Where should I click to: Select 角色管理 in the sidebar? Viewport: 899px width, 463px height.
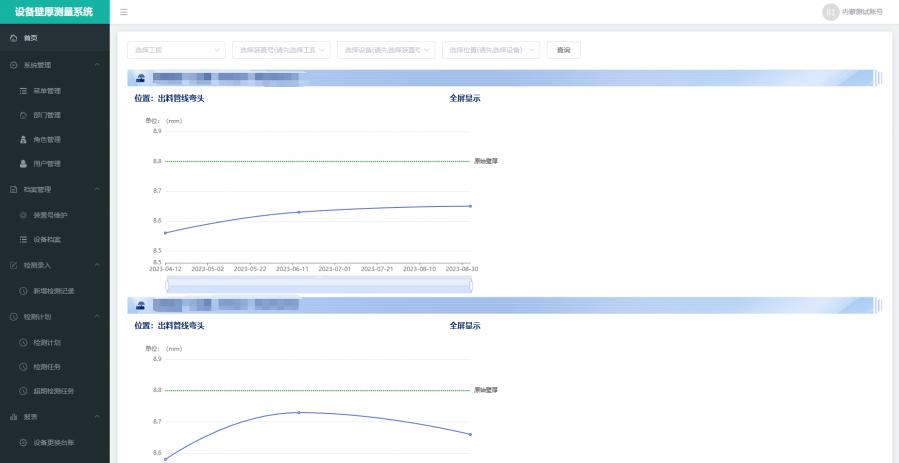tap(47, 140)
